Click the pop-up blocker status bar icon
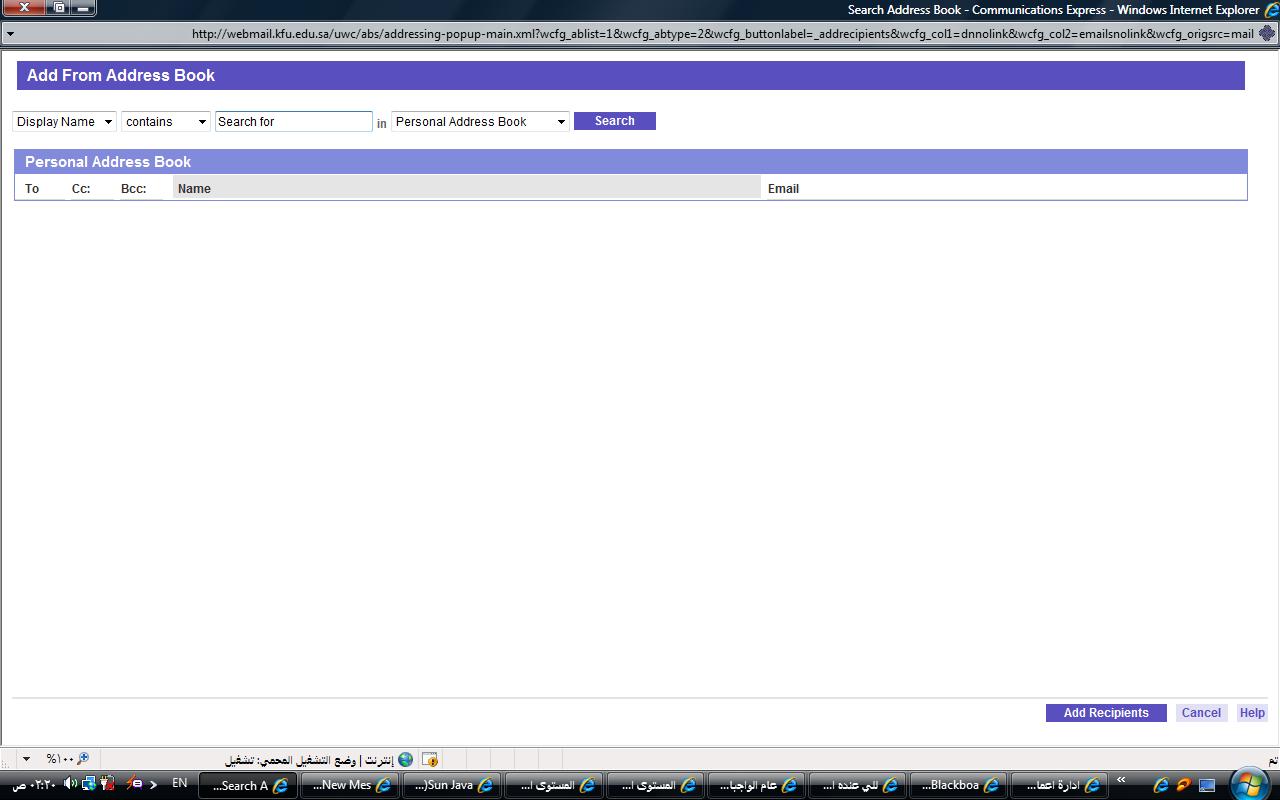Screen dimensions: 1280x800 (429, 760)
